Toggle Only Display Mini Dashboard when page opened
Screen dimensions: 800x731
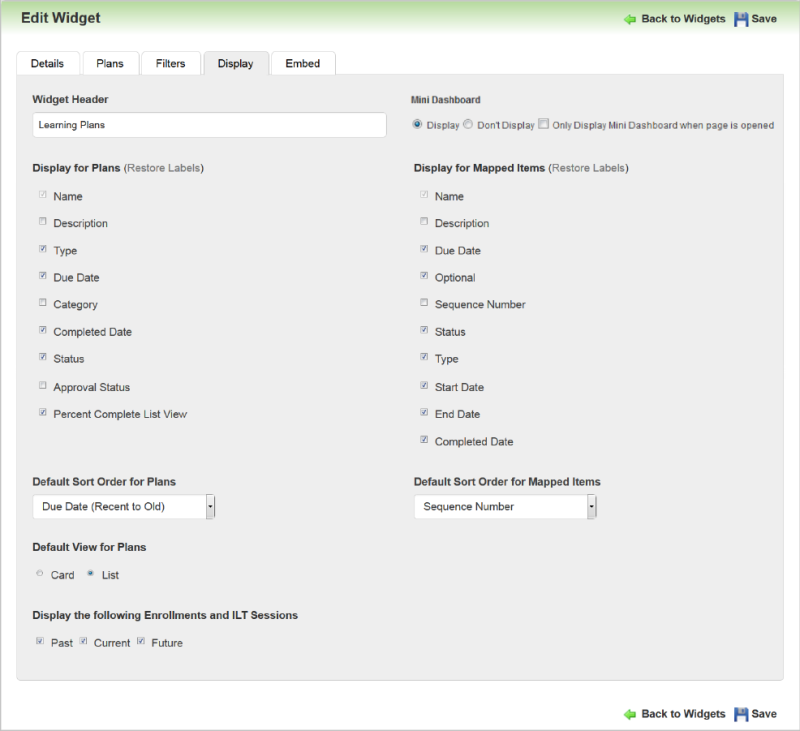pos(543,123)
